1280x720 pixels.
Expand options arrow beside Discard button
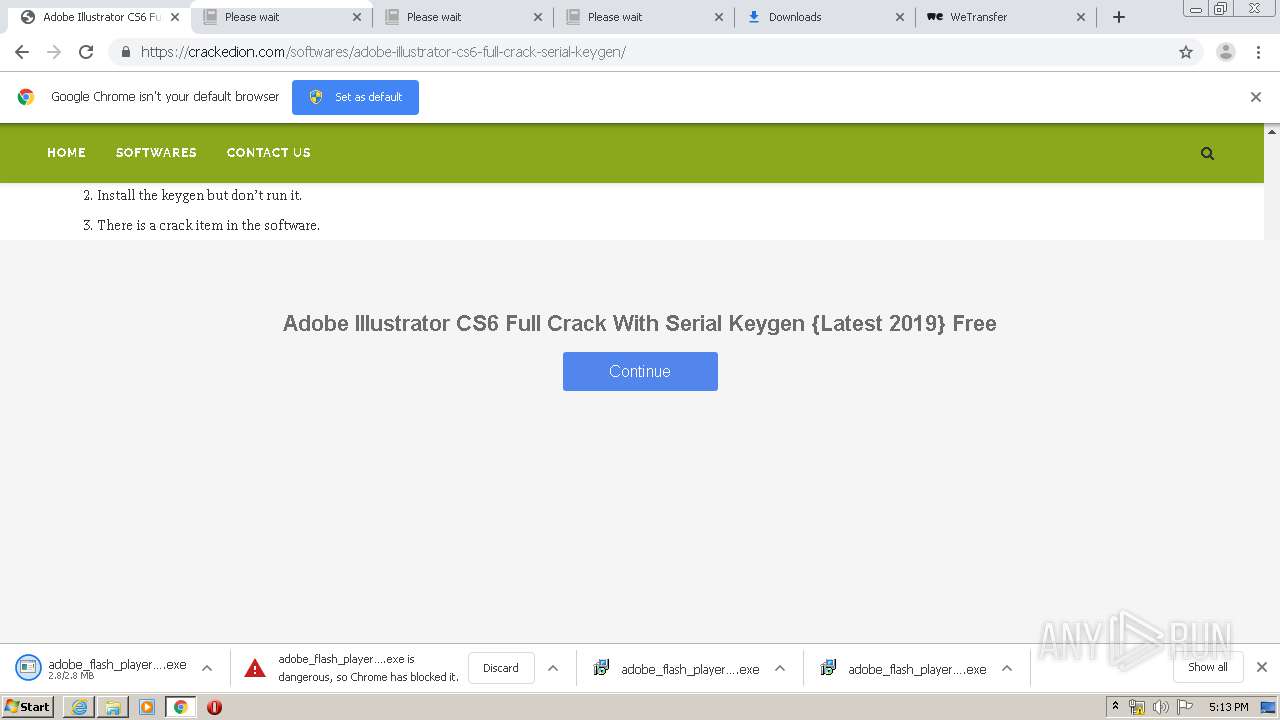tap(553, 668)
